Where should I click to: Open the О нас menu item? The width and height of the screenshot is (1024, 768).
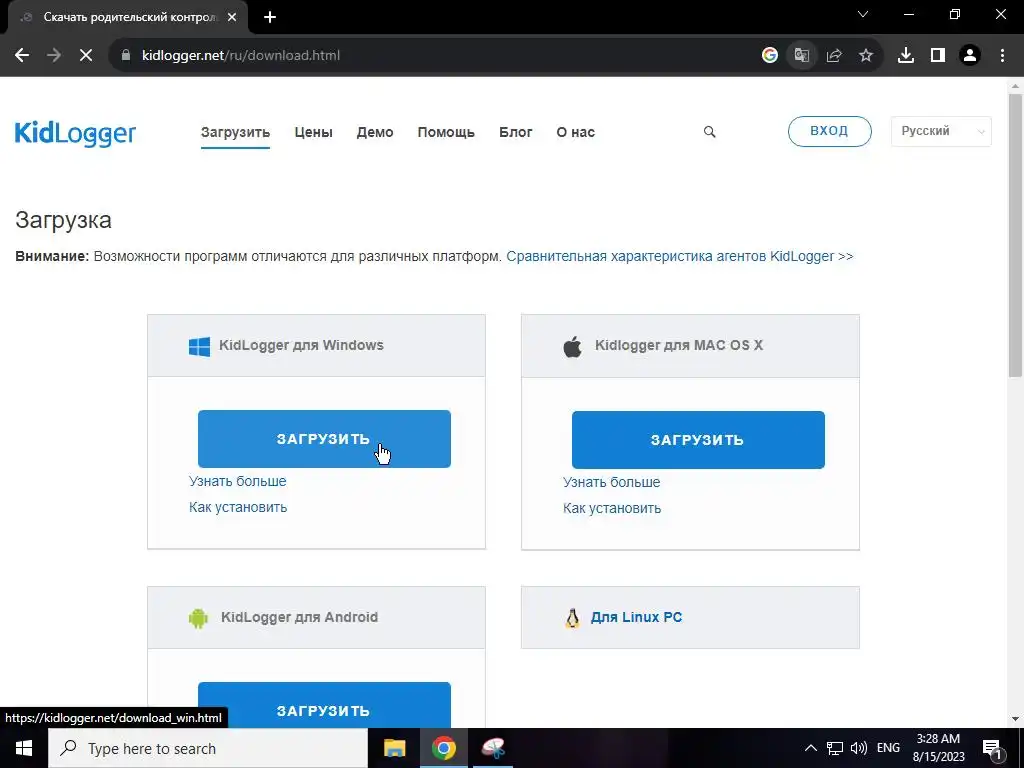(x=575, y=132)
